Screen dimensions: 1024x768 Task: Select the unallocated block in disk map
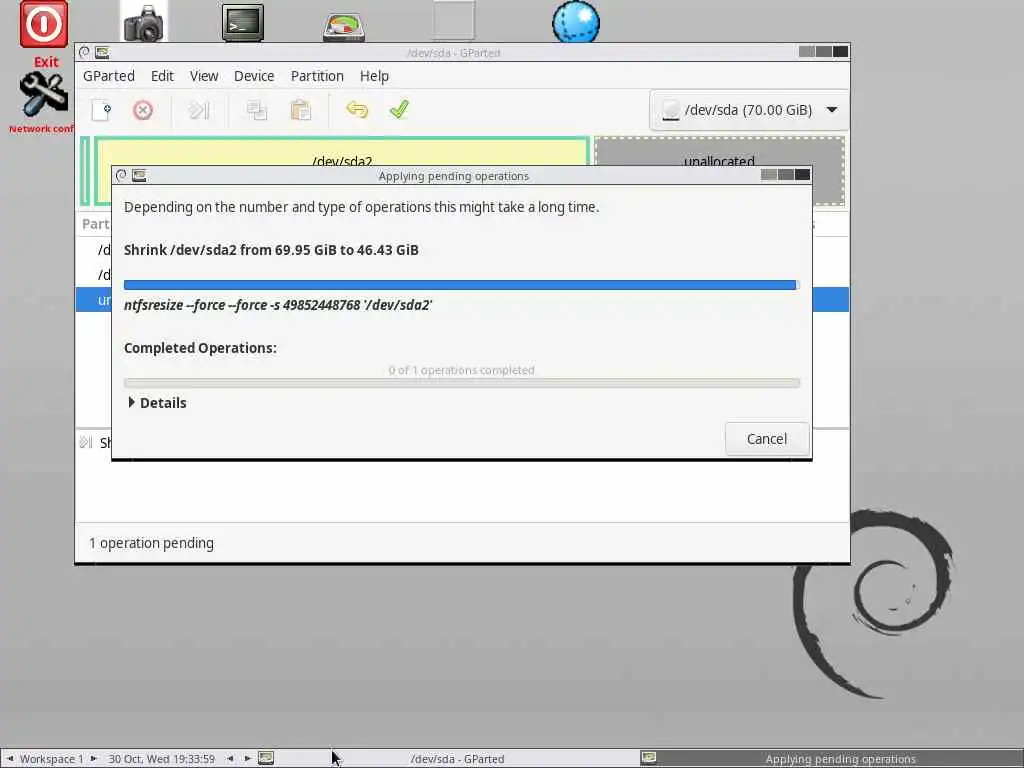click(719, 152)
